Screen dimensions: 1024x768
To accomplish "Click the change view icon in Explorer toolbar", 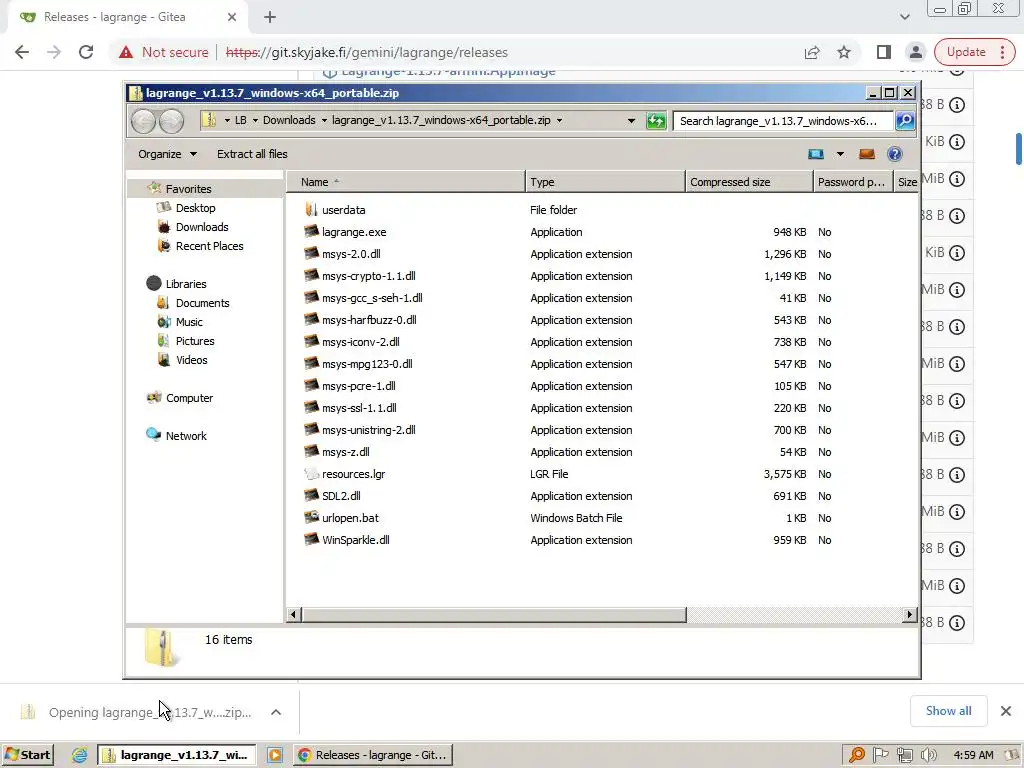I will click(816, 154).
